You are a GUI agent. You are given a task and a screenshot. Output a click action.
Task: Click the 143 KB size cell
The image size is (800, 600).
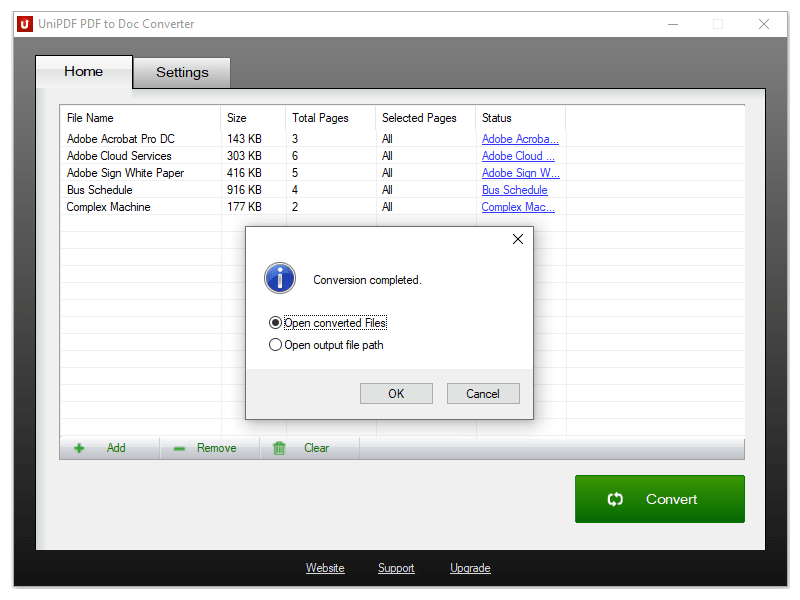pyautogui.click(x=244, y=139)
